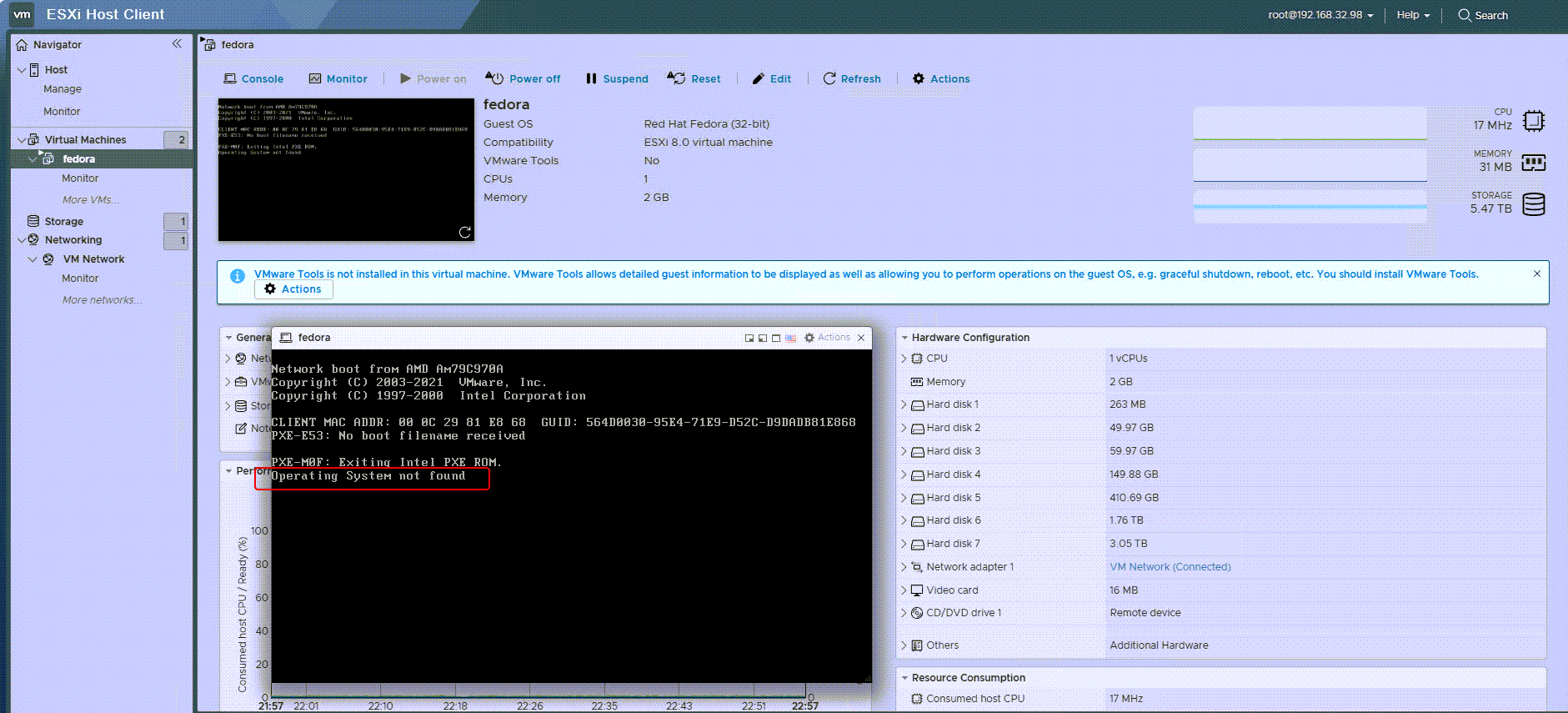Open keyboard layout flag icon in console
The height and width of the screenshot is (713, 1568).
pyautogui.click(x=790, y=338)
